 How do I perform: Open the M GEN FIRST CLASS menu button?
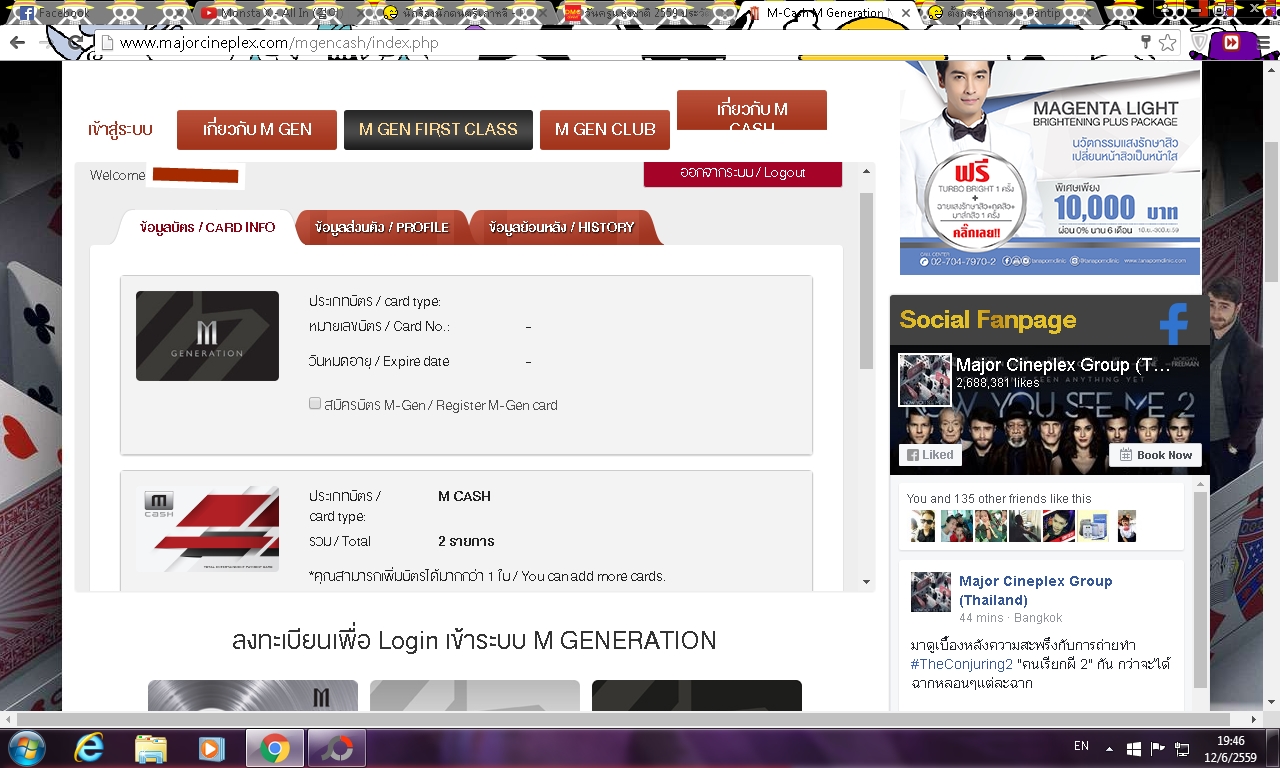(438, 129)
